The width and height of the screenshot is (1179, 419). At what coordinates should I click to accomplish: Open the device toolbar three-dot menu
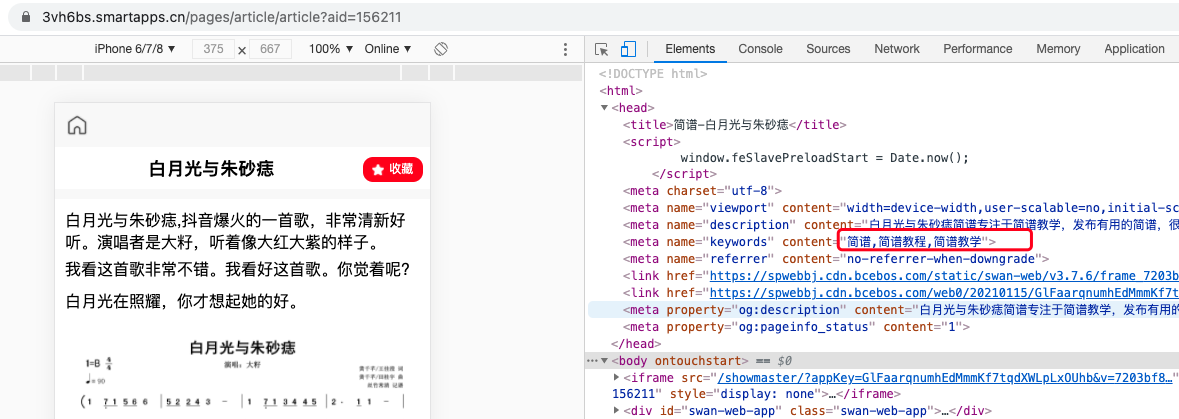click(565, 49)
